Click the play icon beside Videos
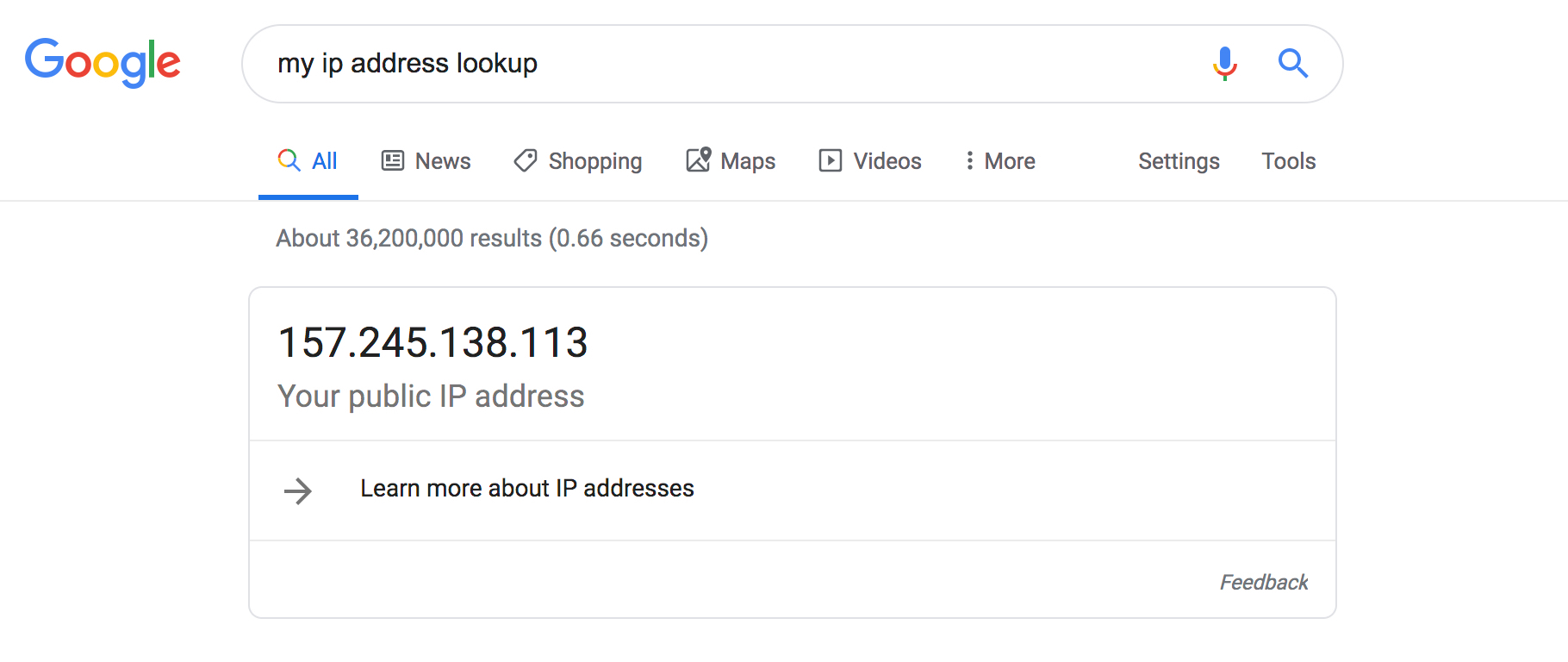Image resolution: width=1568 pixels, height=662 pixels. pos(831,160)
